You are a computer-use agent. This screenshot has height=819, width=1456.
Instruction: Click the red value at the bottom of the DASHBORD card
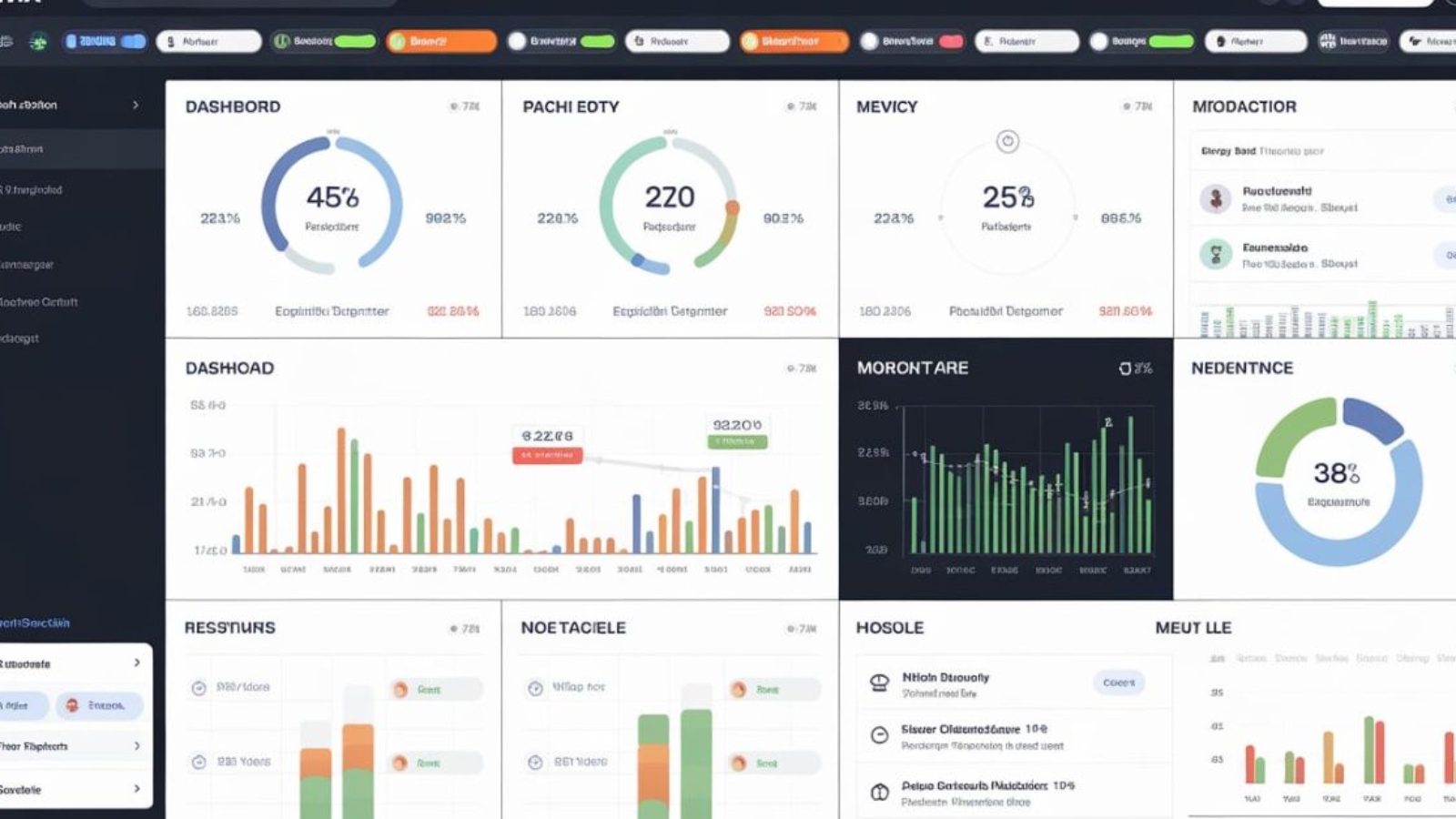pos(453,311)
